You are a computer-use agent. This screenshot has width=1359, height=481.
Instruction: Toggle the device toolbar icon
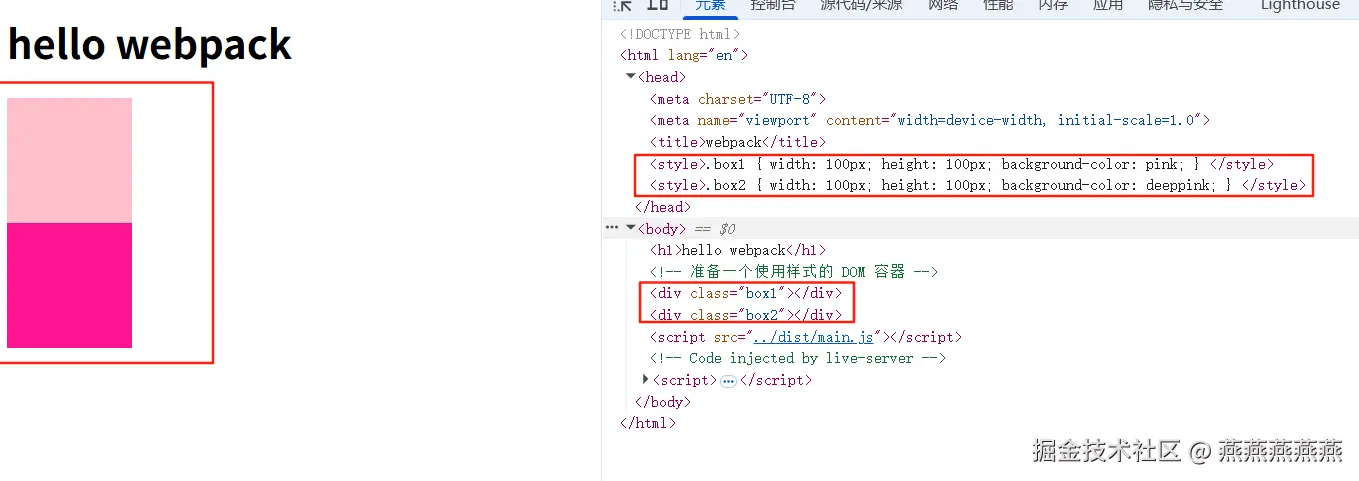pyautogui.click(x=658, y=5)
